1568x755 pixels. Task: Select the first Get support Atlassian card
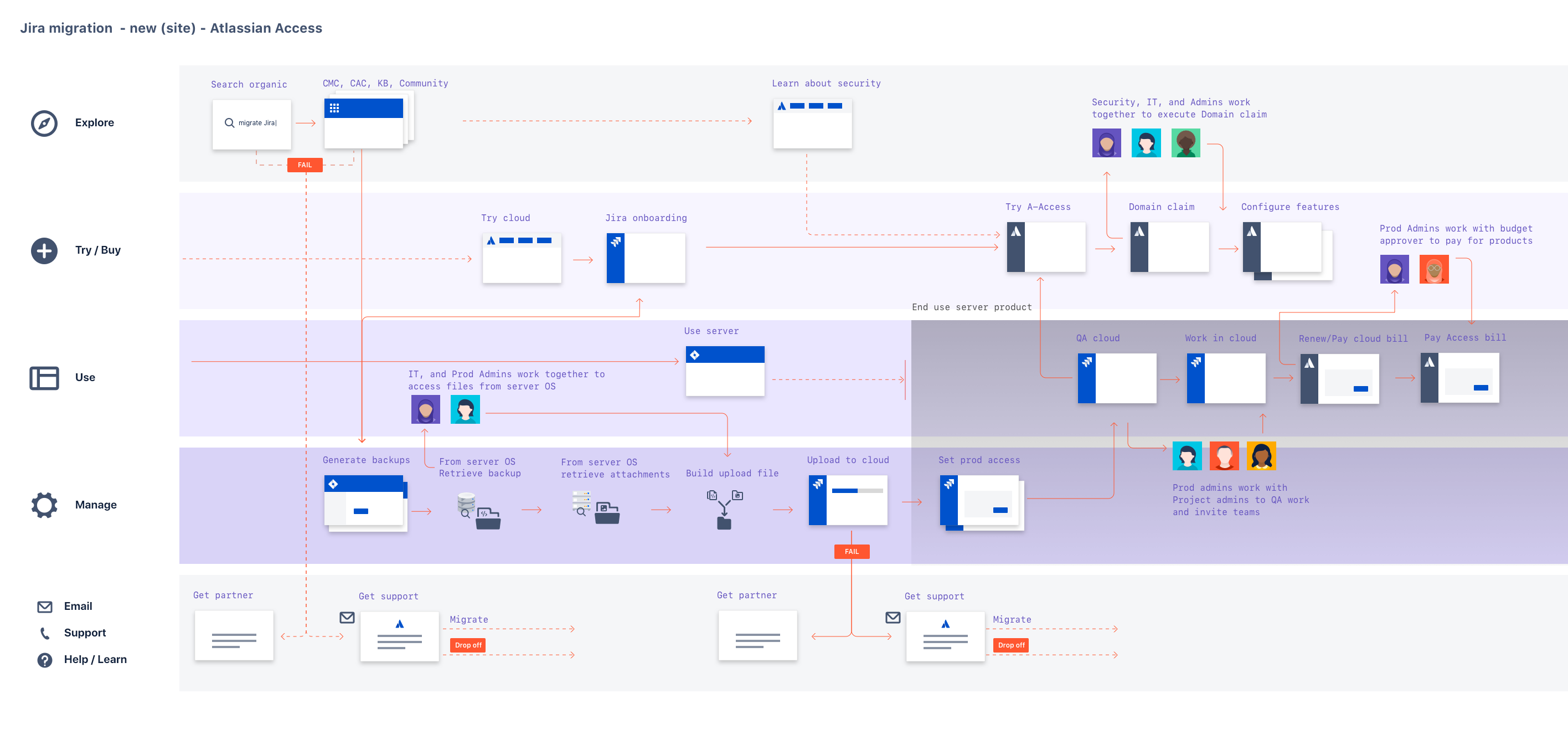tap(399, 636)
